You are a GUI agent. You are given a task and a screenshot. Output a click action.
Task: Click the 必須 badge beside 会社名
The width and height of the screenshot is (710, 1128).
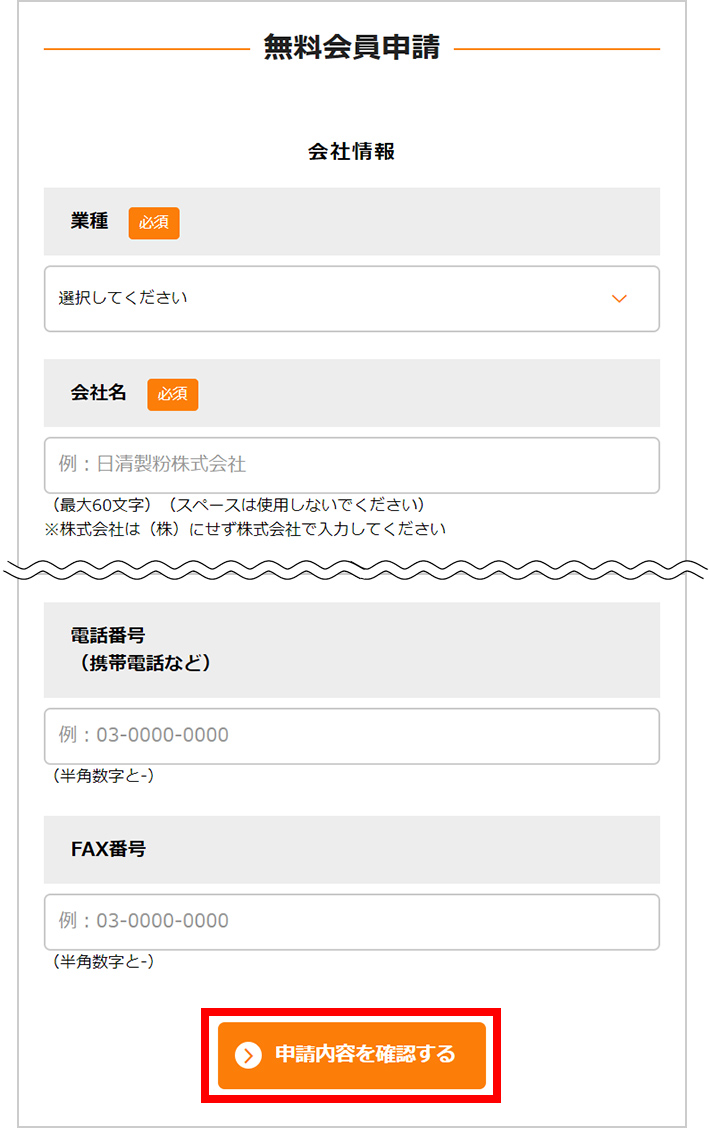click(173, 394)
